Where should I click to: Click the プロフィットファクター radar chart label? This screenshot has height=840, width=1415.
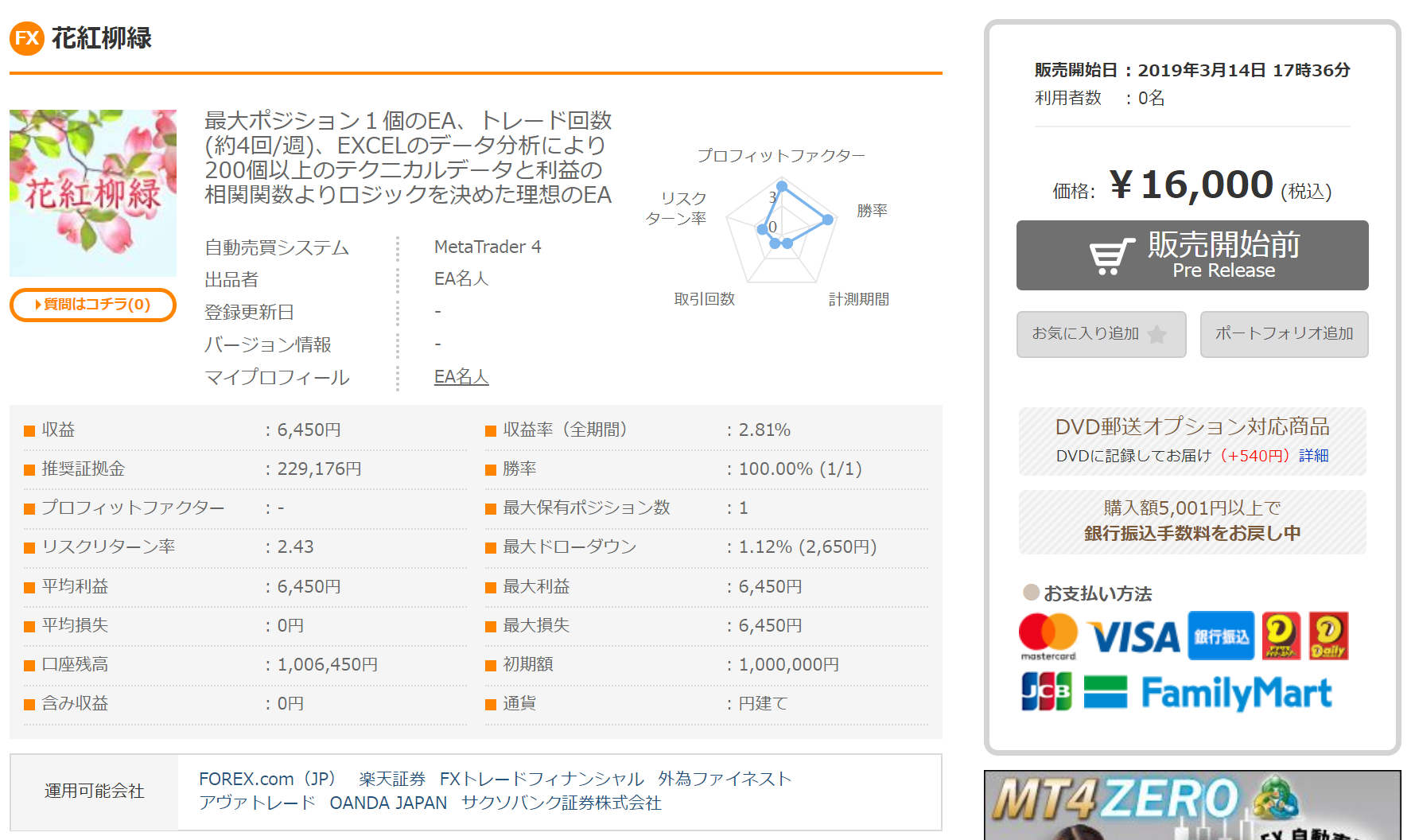[781, 156]
